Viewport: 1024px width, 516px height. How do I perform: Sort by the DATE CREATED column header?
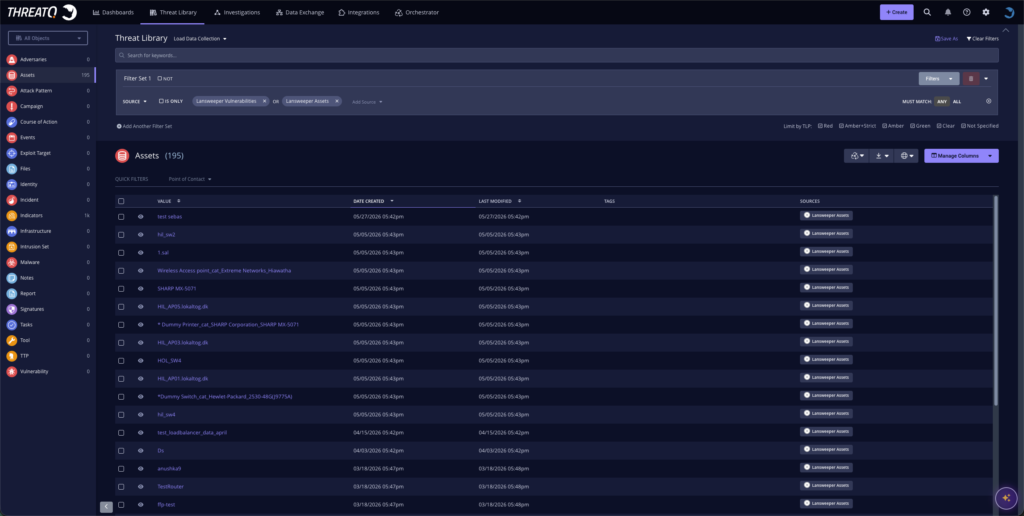point(370,201)
